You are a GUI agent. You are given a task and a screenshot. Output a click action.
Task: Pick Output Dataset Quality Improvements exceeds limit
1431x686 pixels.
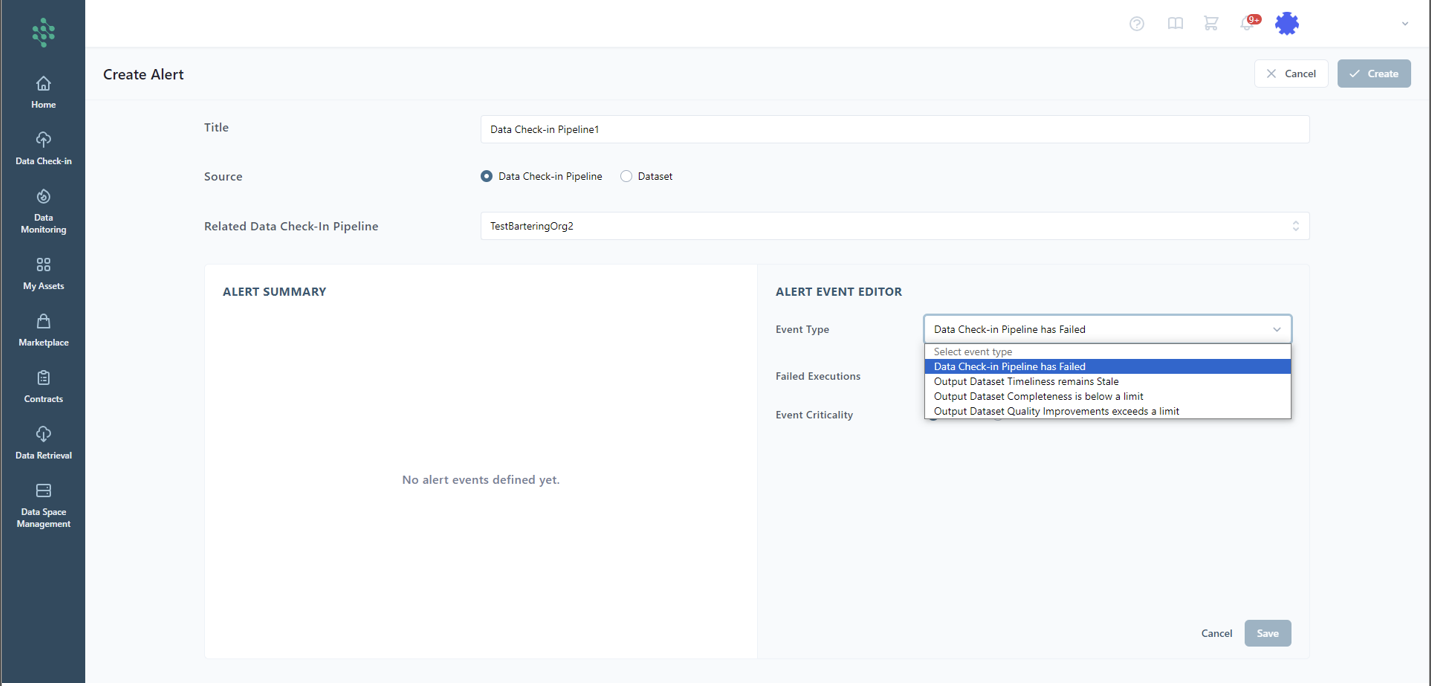pyautogui.click(x=1056, y=411)
